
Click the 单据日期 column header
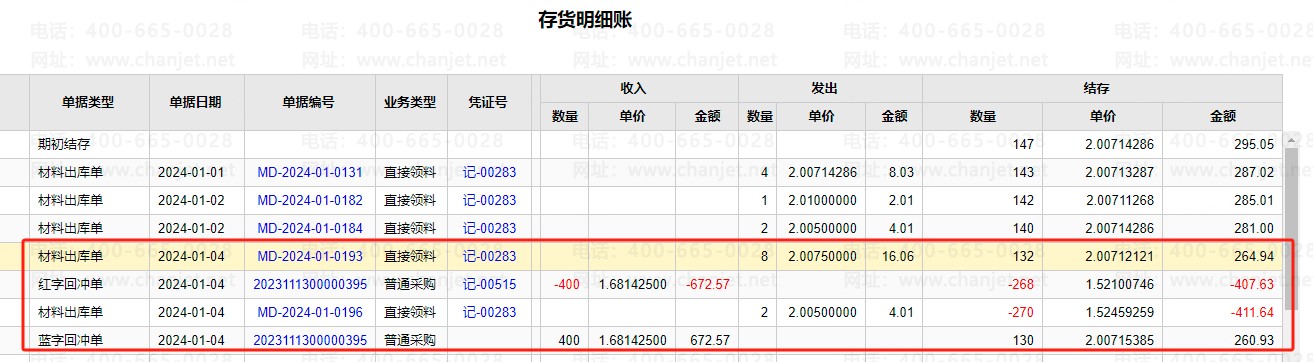coord(197,102)
